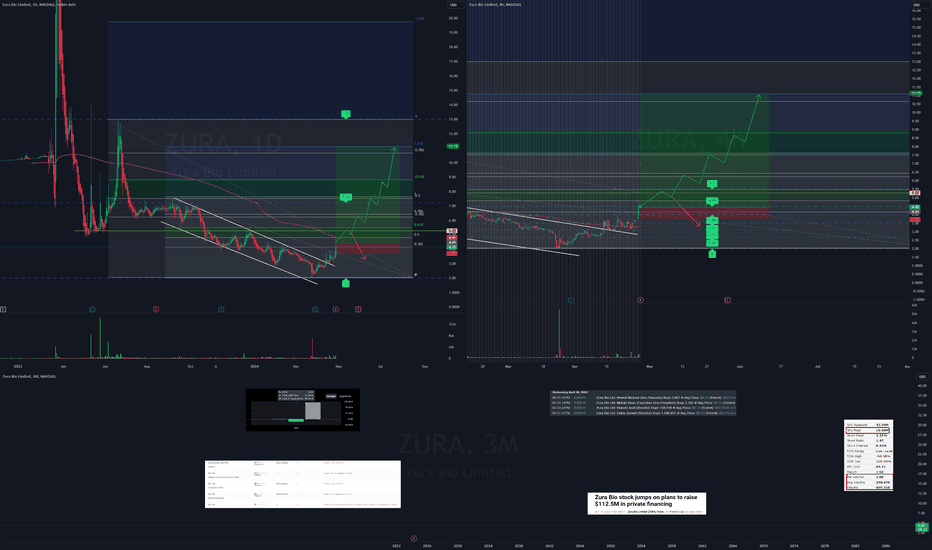This screenshot has height=550, width=932.
Task: Click the 2054 year label on 3M time axis
Action: (x=641, y=545)
